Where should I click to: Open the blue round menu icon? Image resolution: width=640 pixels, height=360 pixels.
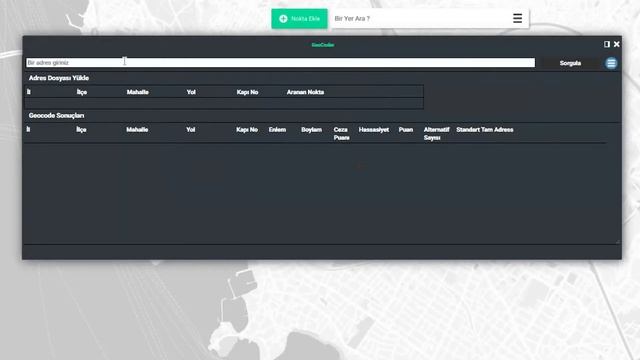tap(611, 63)
